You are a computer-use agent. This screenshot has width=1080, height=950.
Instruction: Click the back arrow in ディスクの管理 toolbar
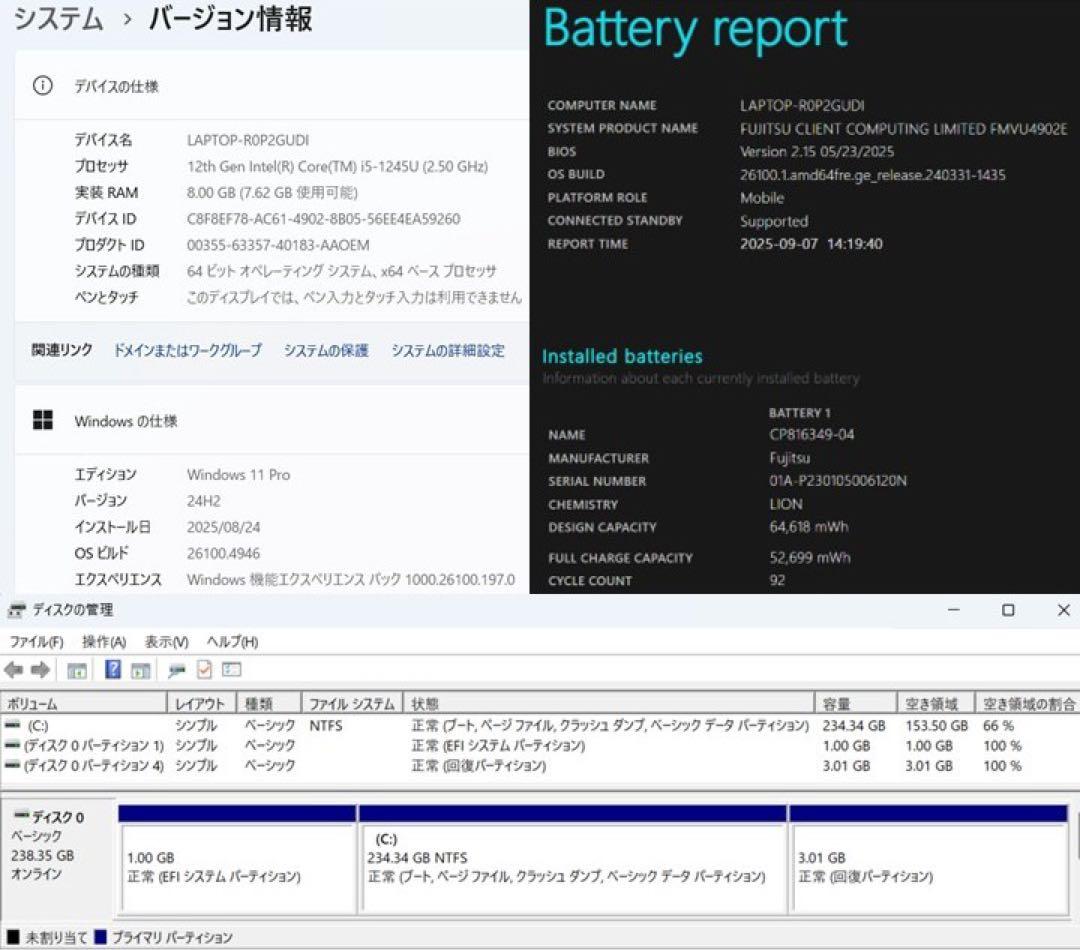point(13,670)
